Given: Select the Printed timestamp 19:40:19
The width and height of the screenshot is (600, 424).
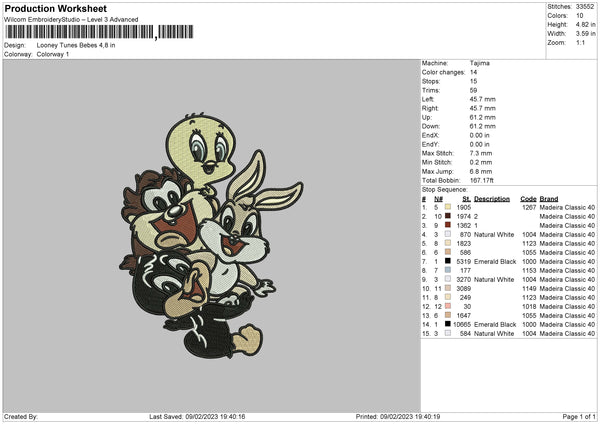Looking at the screenshot, I should [427, 417].
